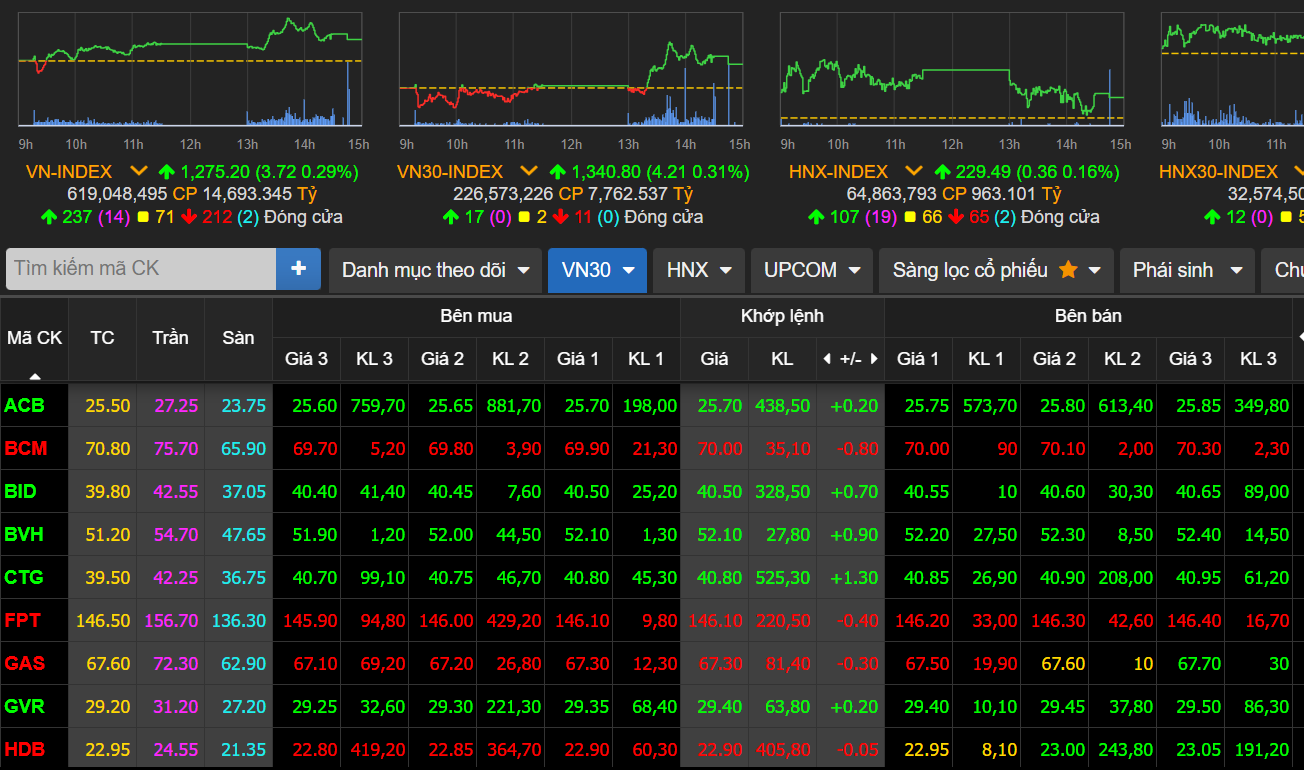Image resolution: width=1304 pixels, height=770 pixels.
Task: Open the HNX-INDEX chevron dropdown
Action: click(913, 172)
